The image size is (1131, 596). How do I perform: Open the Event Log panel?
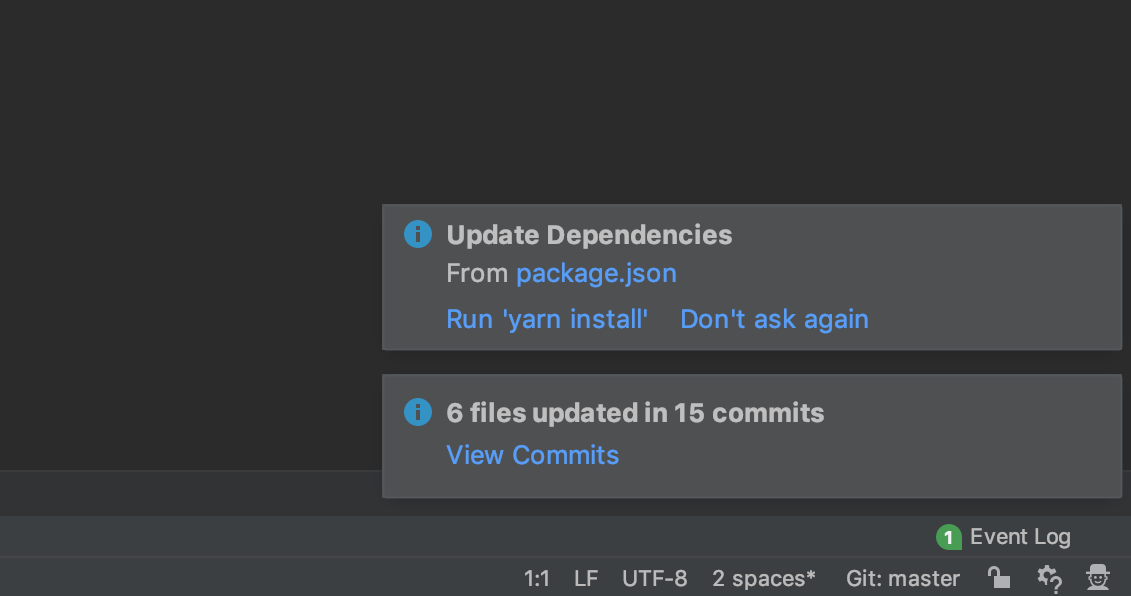1019,537
